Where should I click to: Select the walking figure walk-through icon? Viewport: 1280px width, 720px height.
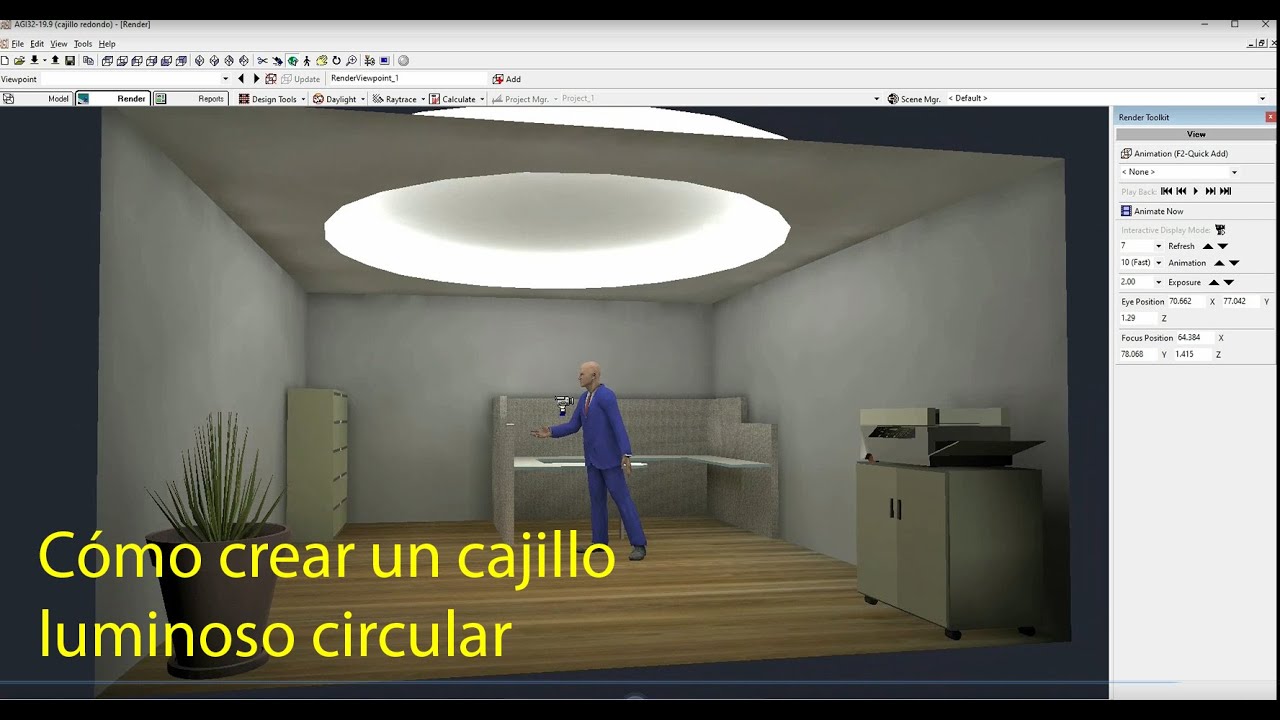pos(307,61)
